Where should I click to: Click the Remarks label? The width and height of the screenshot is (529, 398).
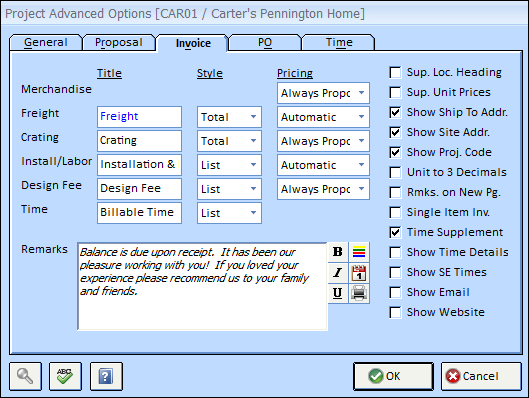[x=44, y=249]
